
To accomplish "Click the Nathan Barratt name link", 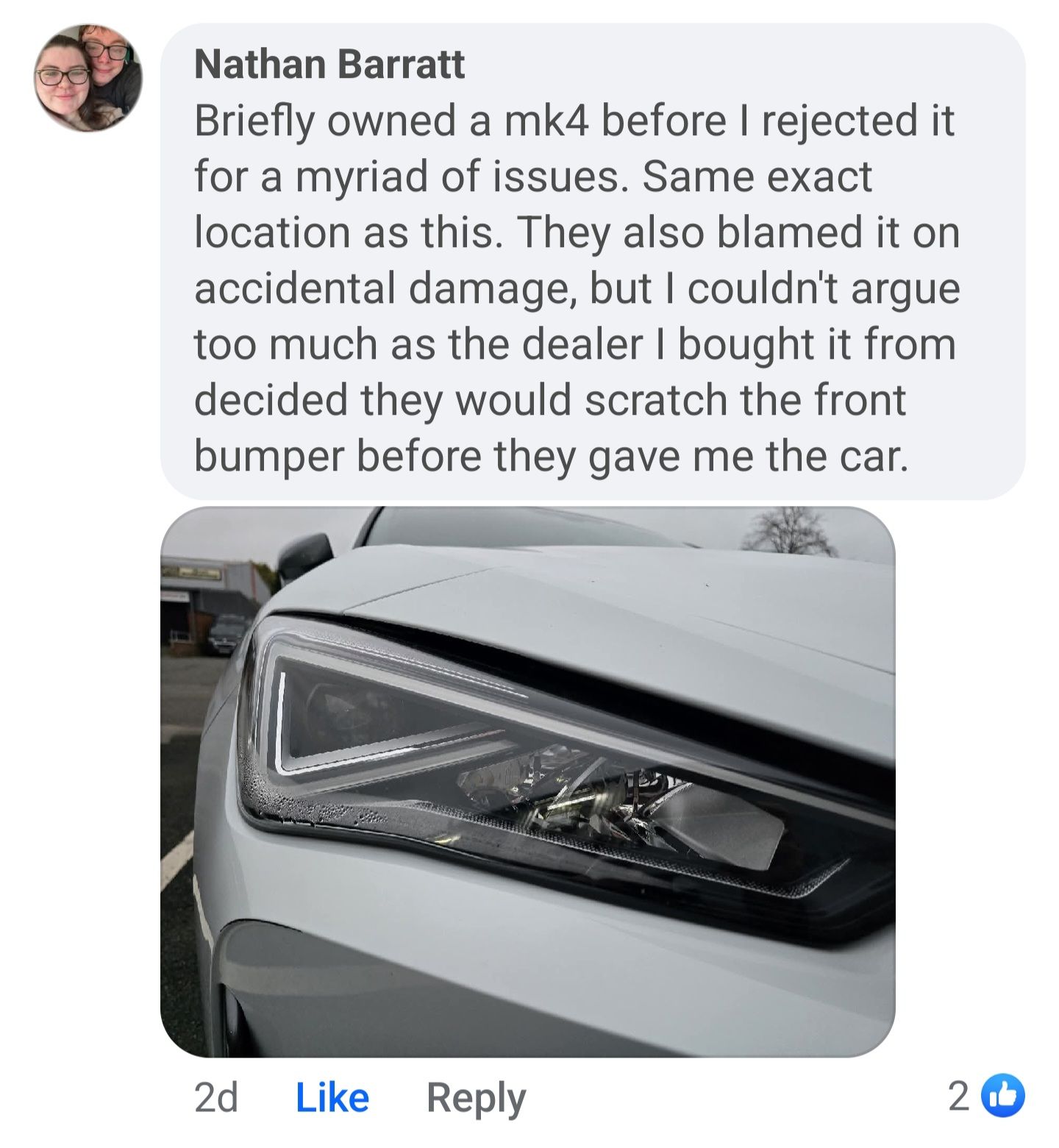I will (329, 64).
